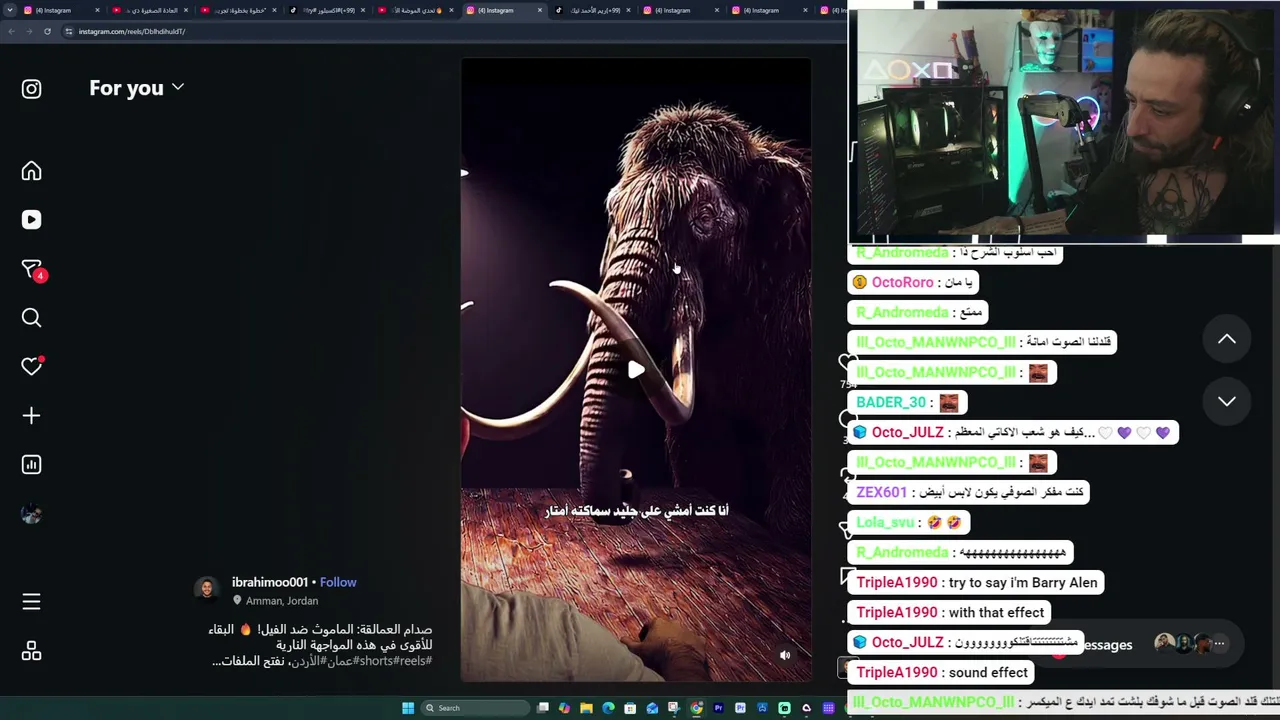Open the first Premiere Pro taskbar icon
Image resolution: width=1280 pixels, height=720 pixels.
[x=719, y=708]
